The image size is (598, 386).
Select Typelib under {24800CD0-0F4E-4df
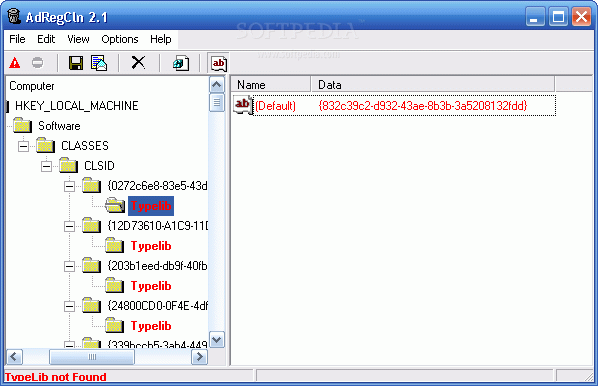click(x=151, y=326)
